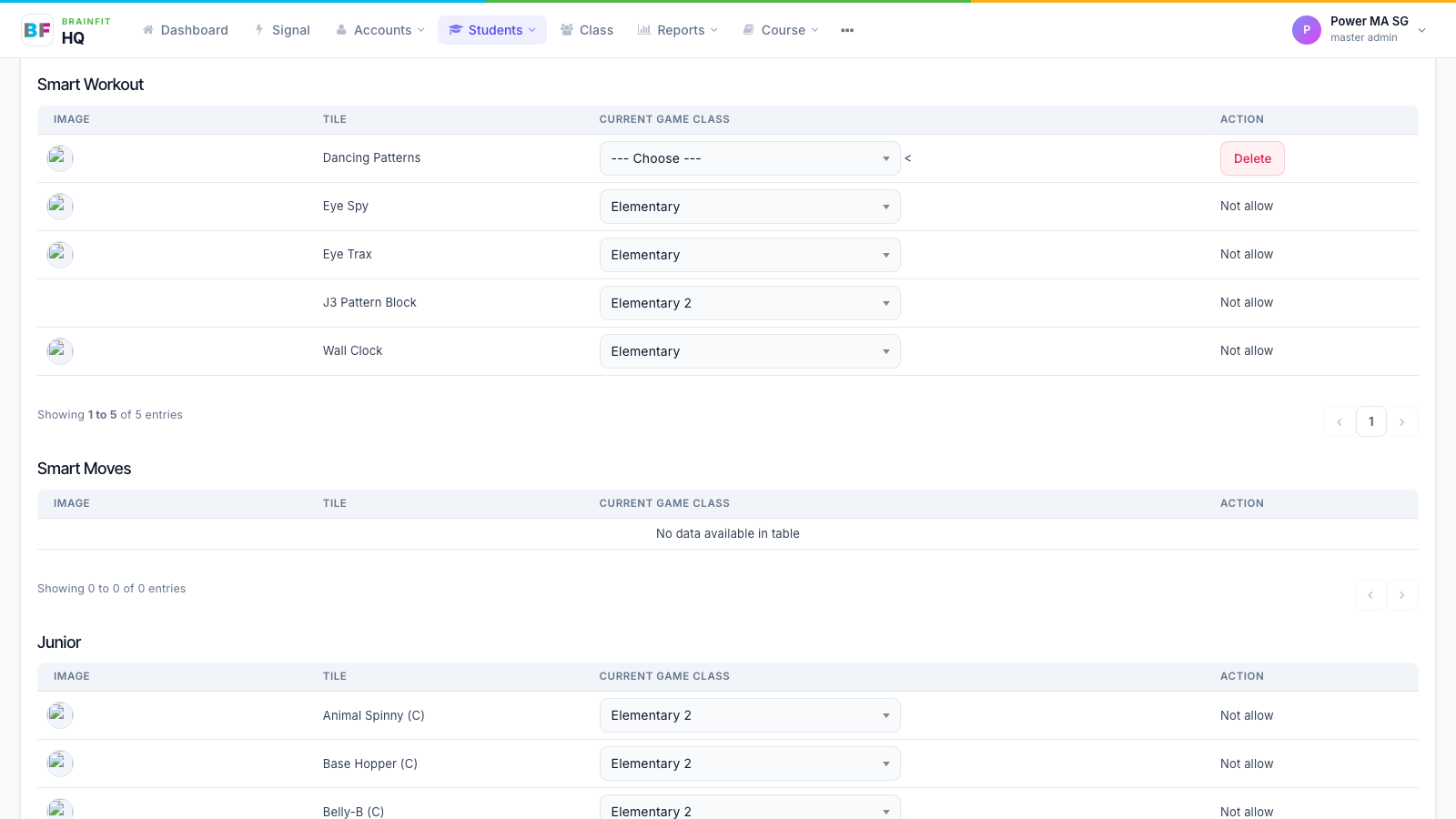Go to next page in Smart Workout pagination

1402,421
